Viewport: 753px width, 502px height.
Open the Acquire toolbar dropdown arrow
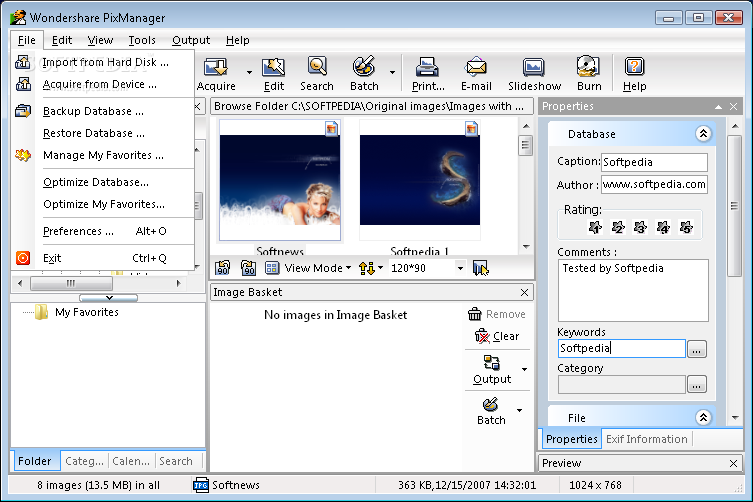249,73
